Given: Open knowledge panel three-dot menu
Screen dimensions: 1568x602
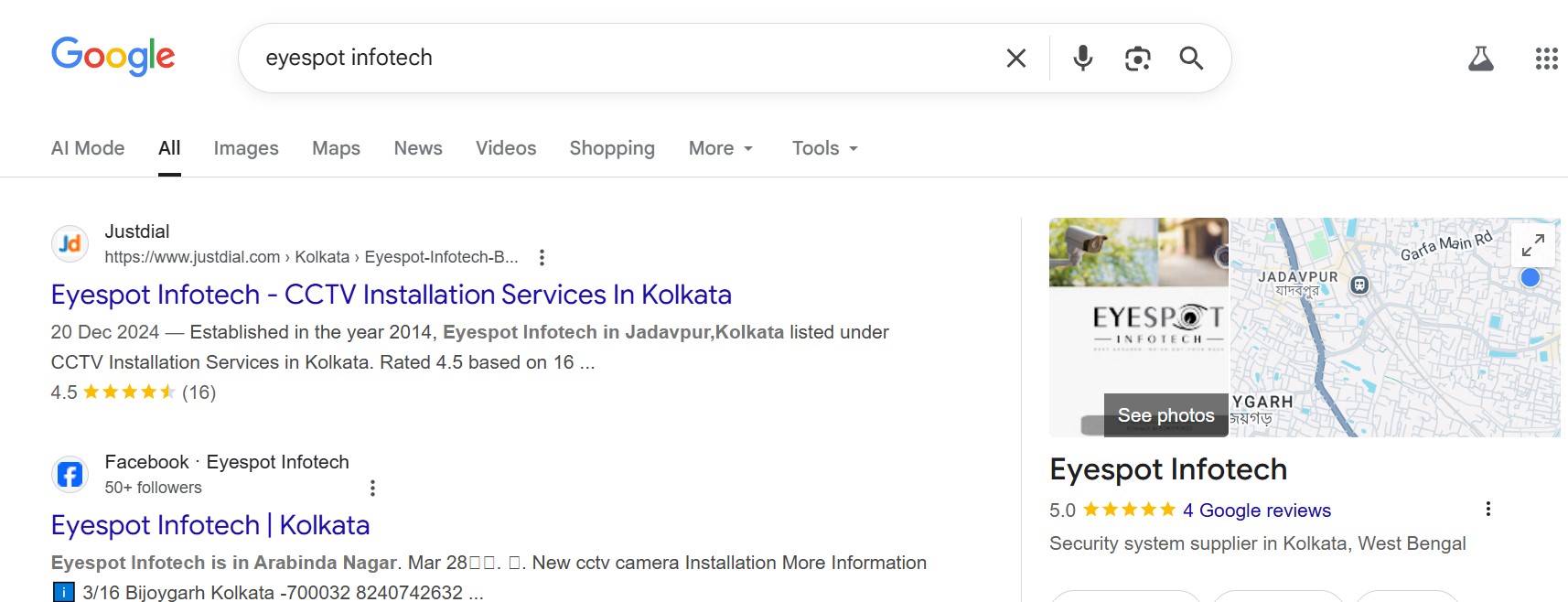Looking at the screenshot, I should [1488, 509].
